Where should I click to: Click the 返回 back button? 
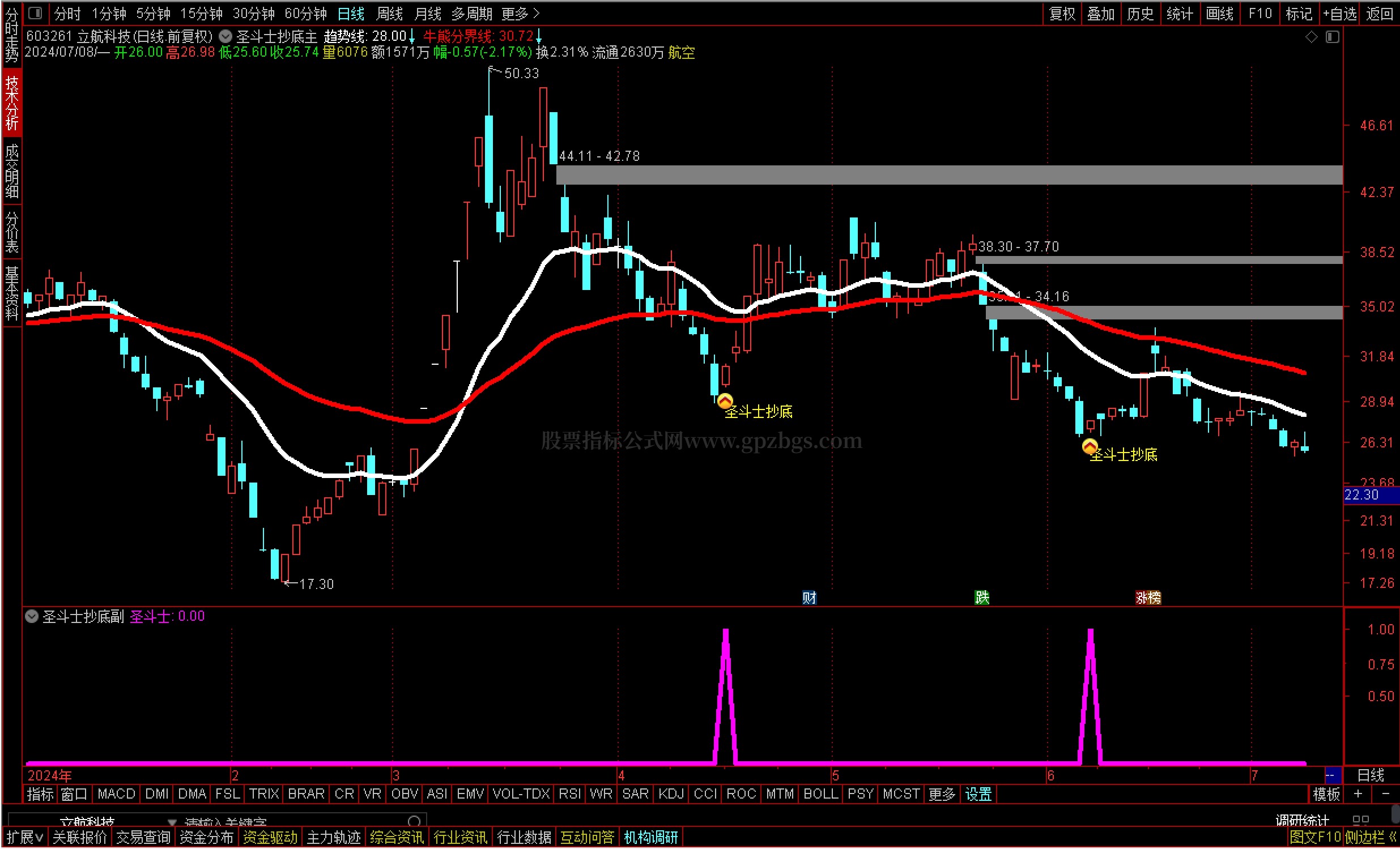(x=1380, y=14)
